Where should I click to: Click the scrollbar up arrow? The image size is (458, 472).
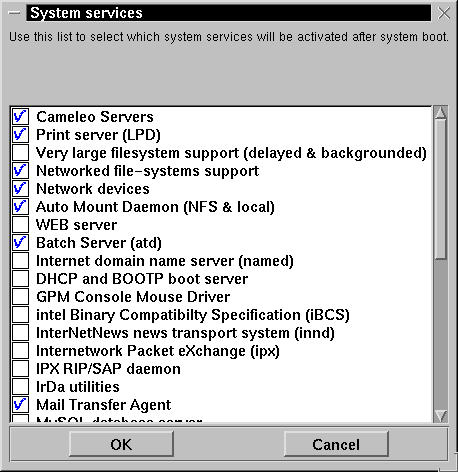click(441, 113)
